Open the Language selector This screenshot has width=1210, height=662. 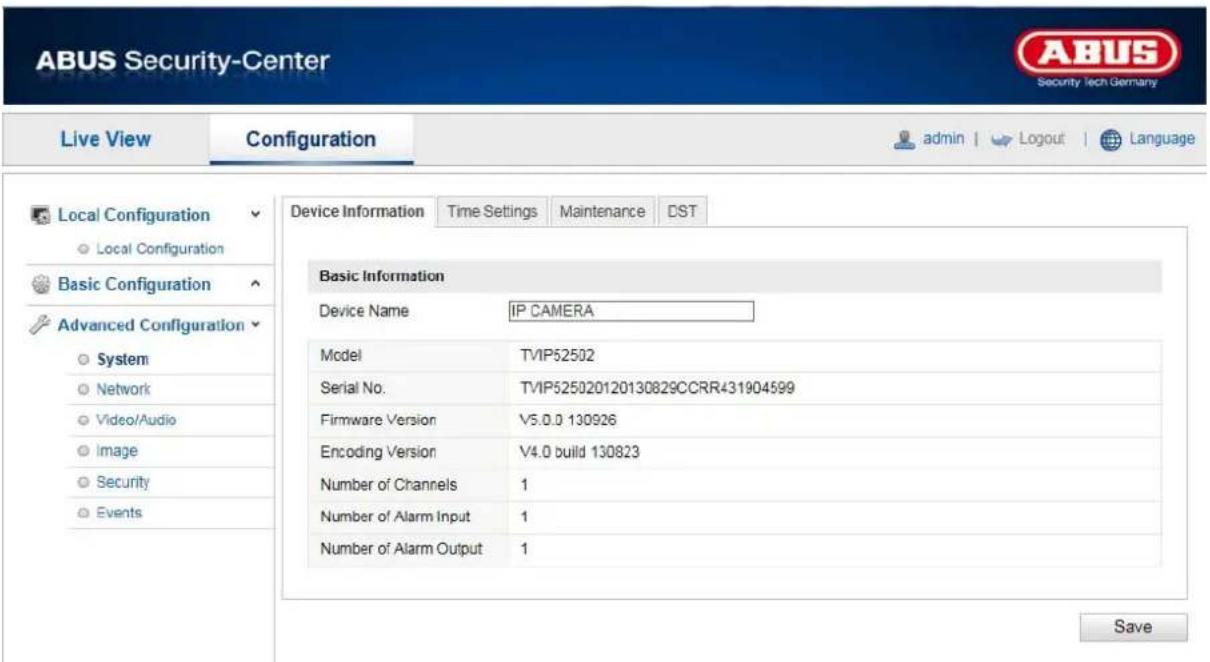[1161, 138]
